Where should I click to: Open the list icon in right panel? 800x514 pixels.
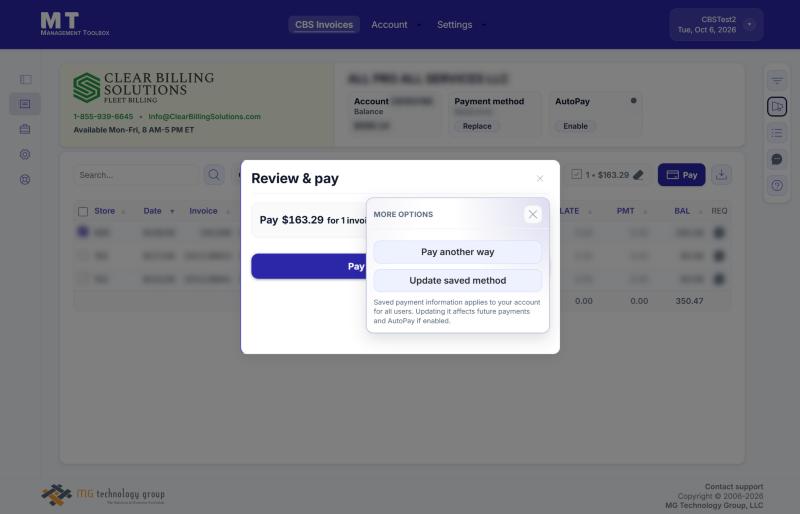pos(777,133)
